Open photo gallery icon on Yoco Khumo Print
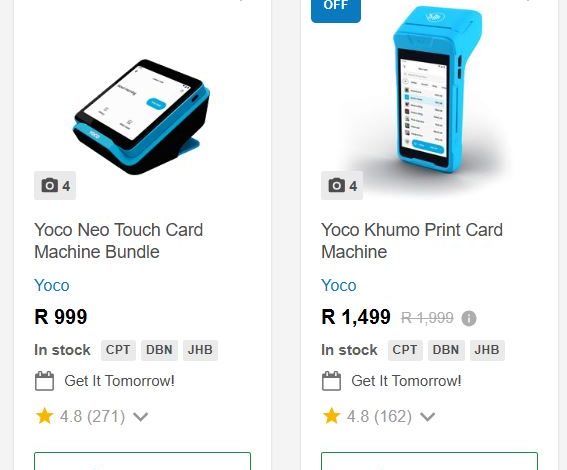 click(342, 185)
